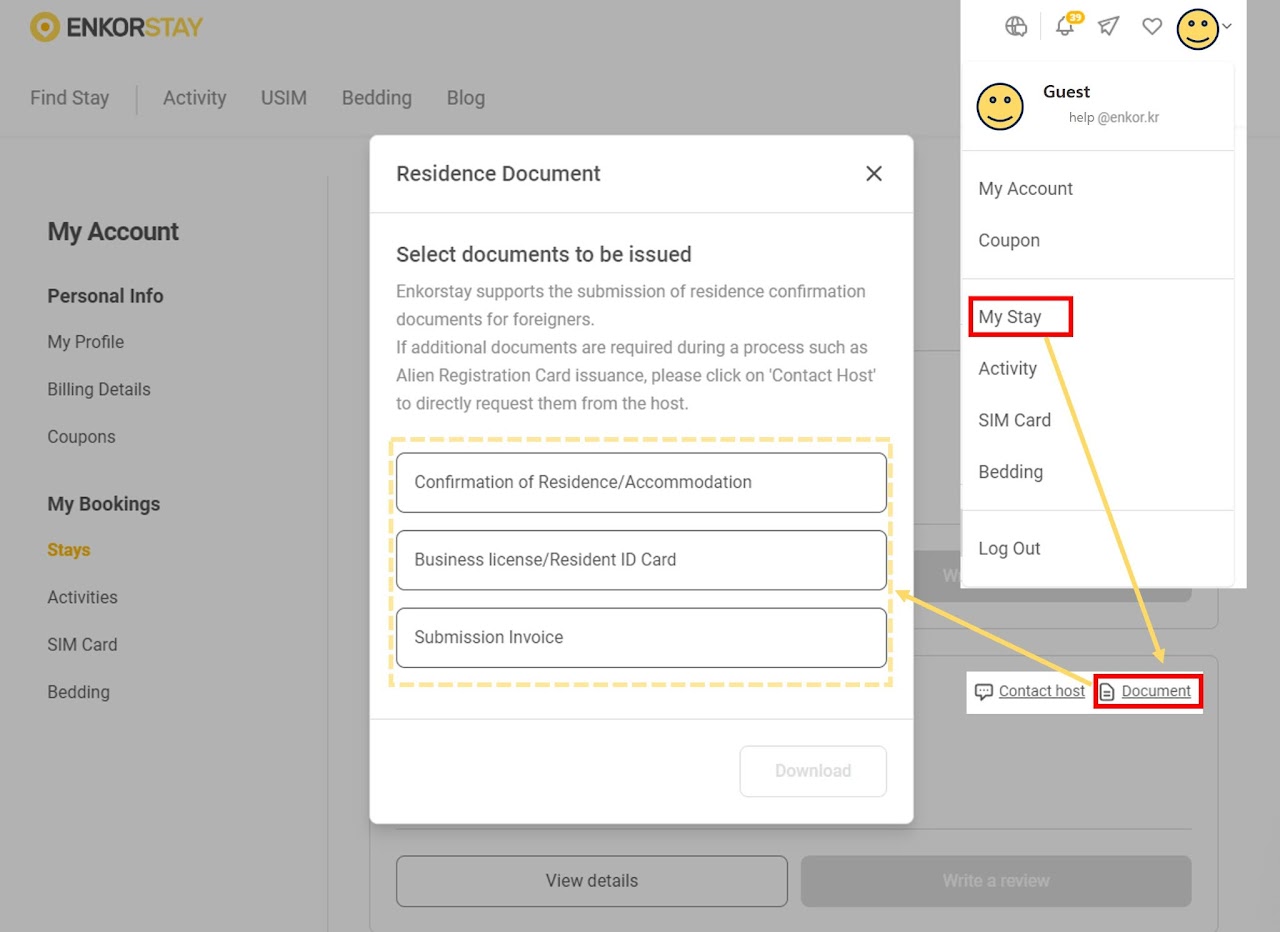Click the smiley profile avatar in header

pos(1197,29)
